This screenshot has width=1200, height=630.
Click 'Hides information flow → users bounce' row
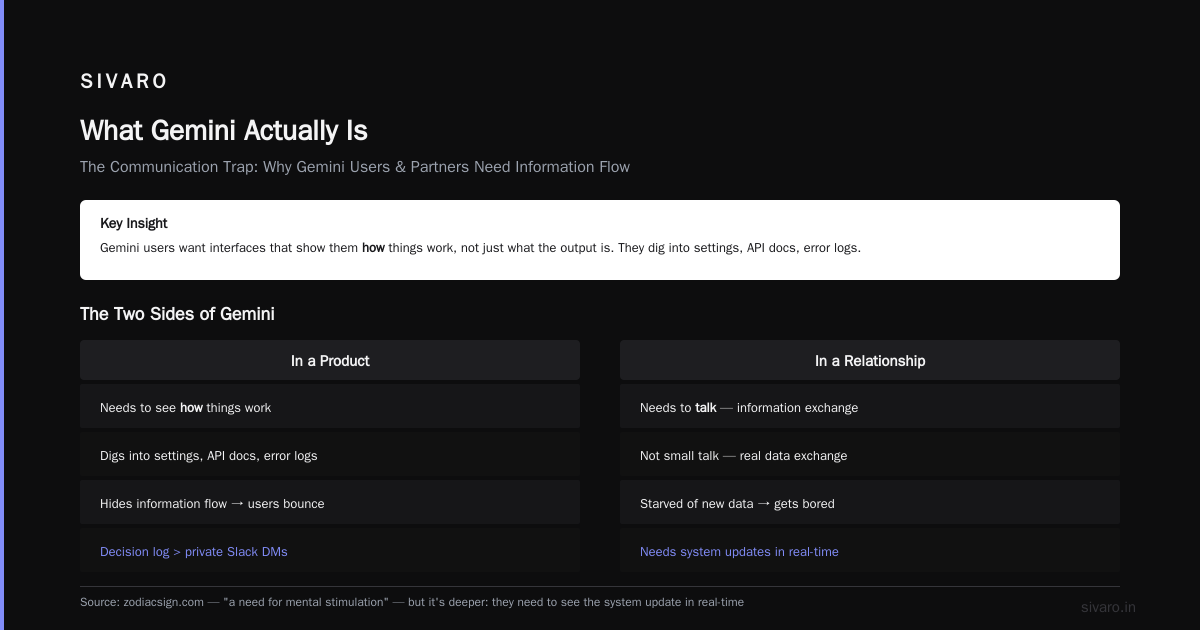[x=330, y=504]
